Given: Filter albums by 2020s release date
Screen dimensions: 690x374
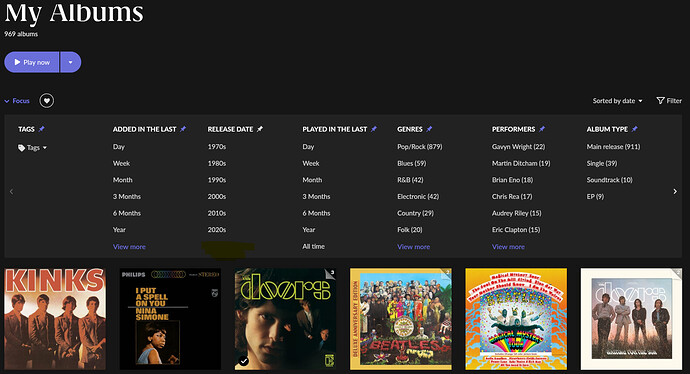Looking at the screenshot, I should [217, 230].
